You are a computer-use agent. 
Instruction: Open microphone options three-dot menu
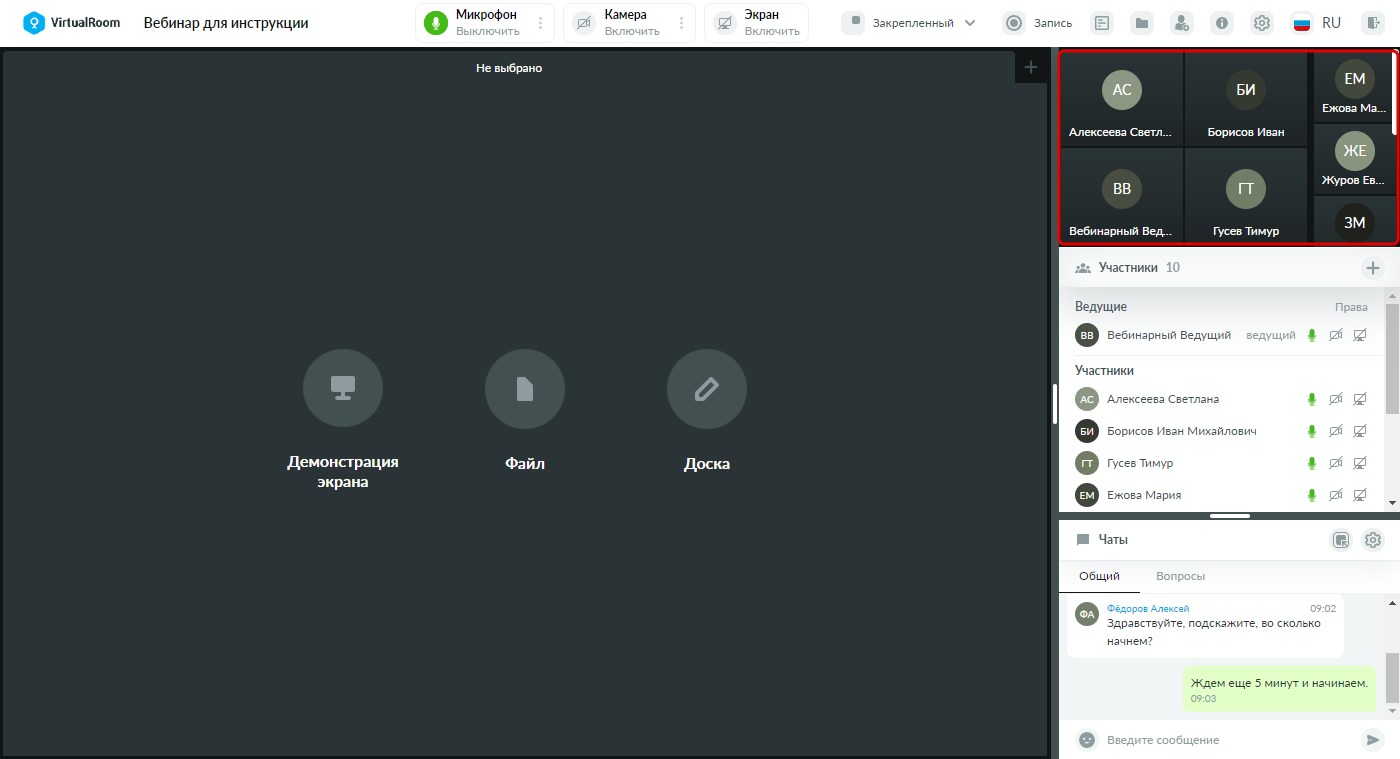(541, 23)
